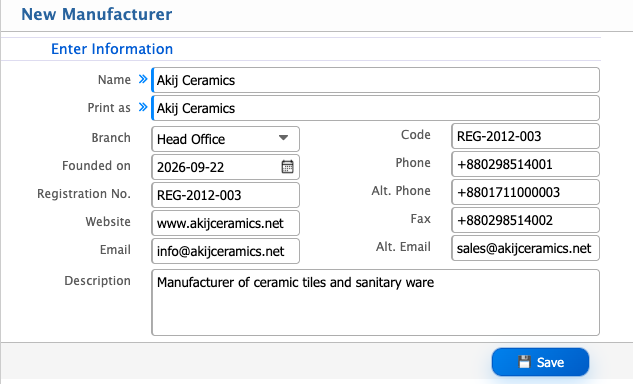
Task: Open the Branch dropdown
Action: [x=225, y=139]
